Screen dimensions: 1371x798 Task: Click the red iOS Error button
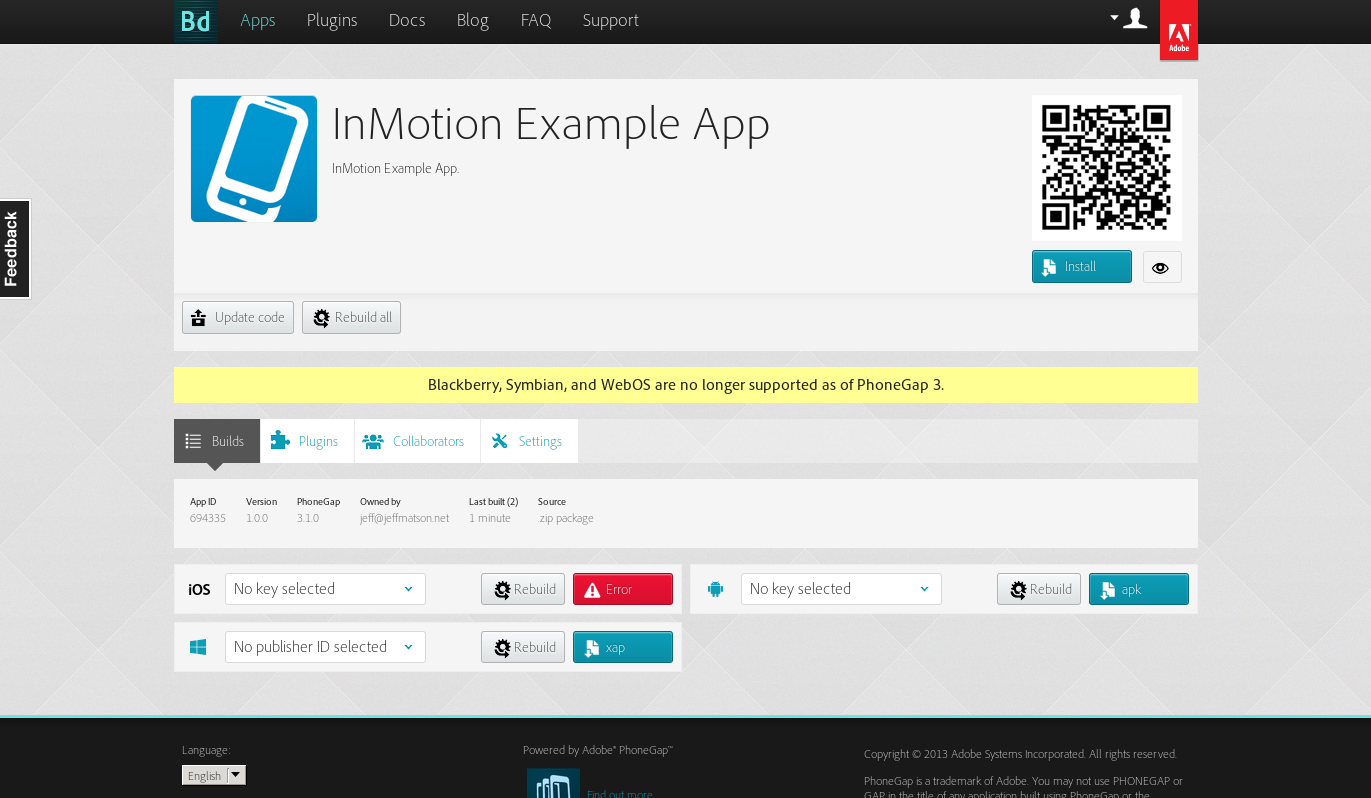623,589
